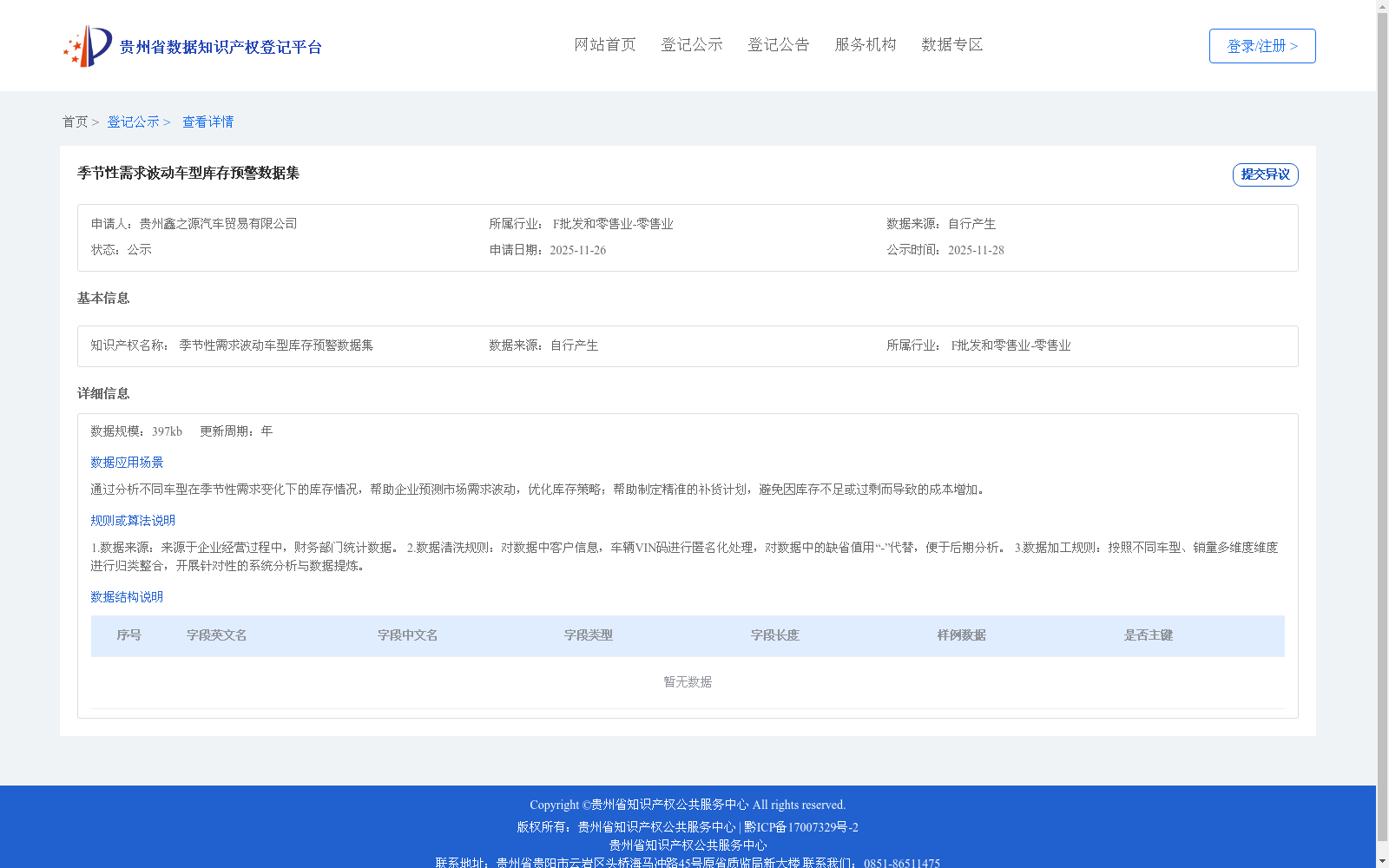Image resolution: width=1389 pixels, height=868 pixels.
Task: Go to 首页 in the breadcrumb
Action: tap(75, 122)
